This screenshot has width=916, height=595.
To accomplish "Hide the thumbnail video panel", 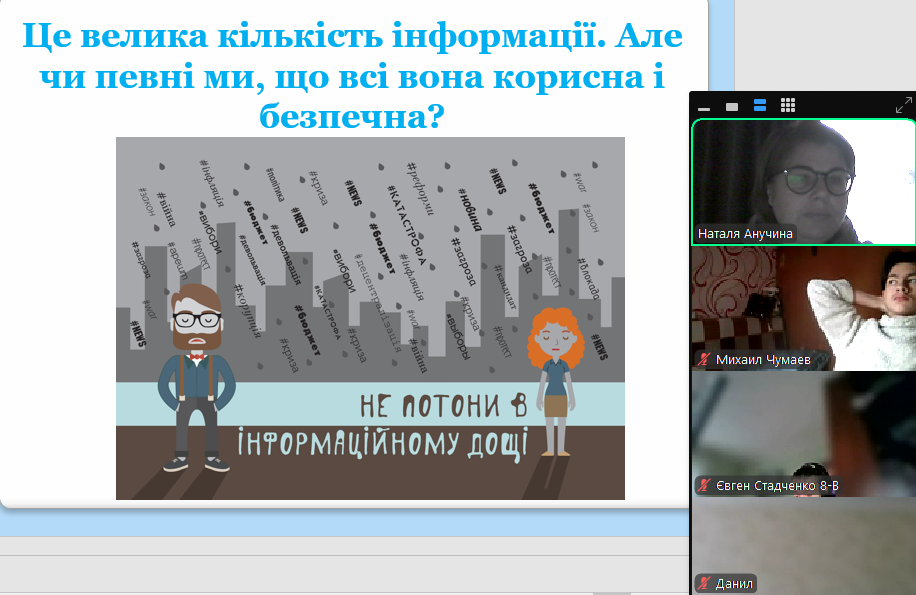I will pyautogui.click(x=704, y=106).
